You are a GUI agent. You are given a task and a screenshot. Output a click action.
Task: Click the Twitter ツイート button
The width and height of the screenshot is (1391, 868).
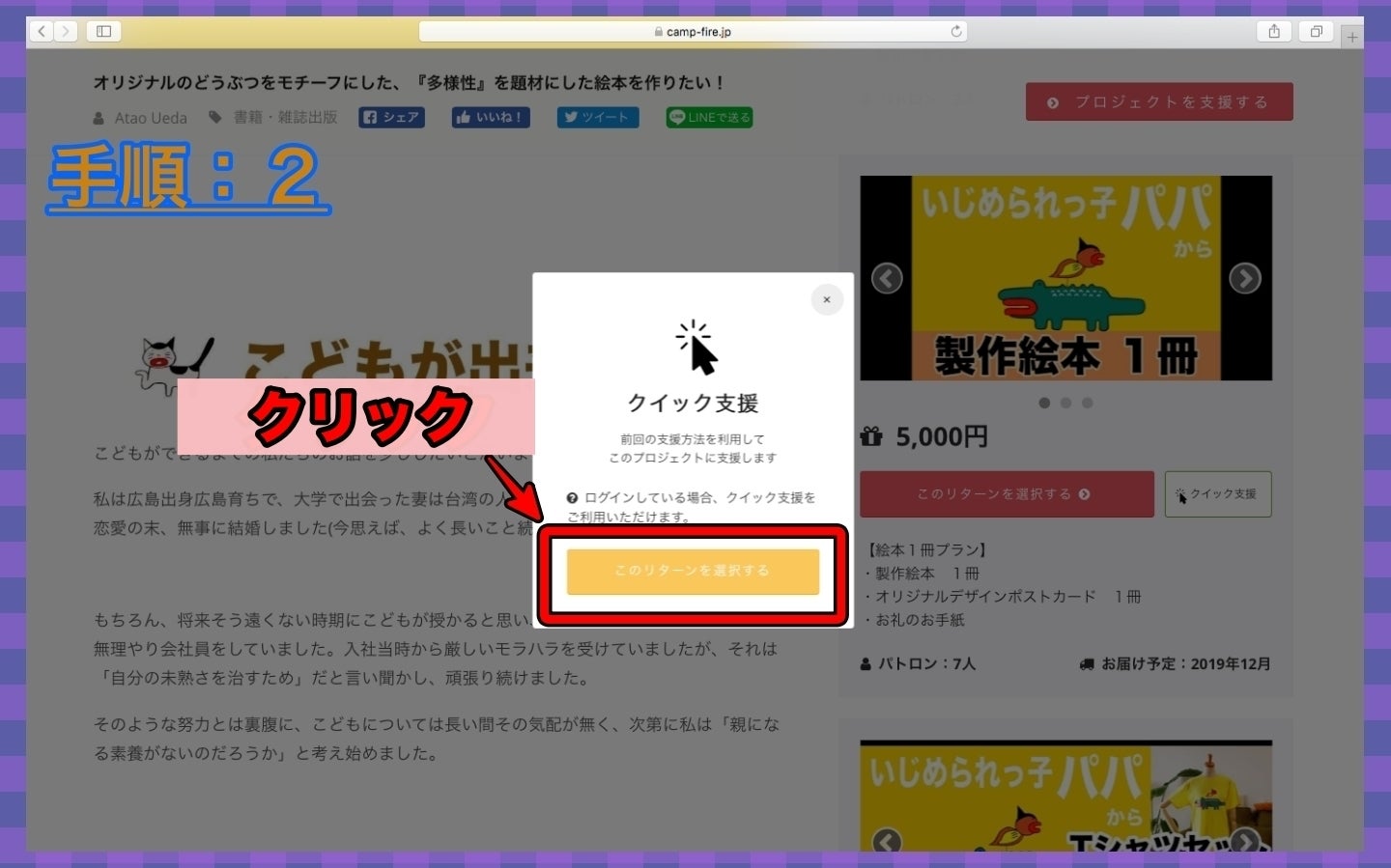[597, 118]
